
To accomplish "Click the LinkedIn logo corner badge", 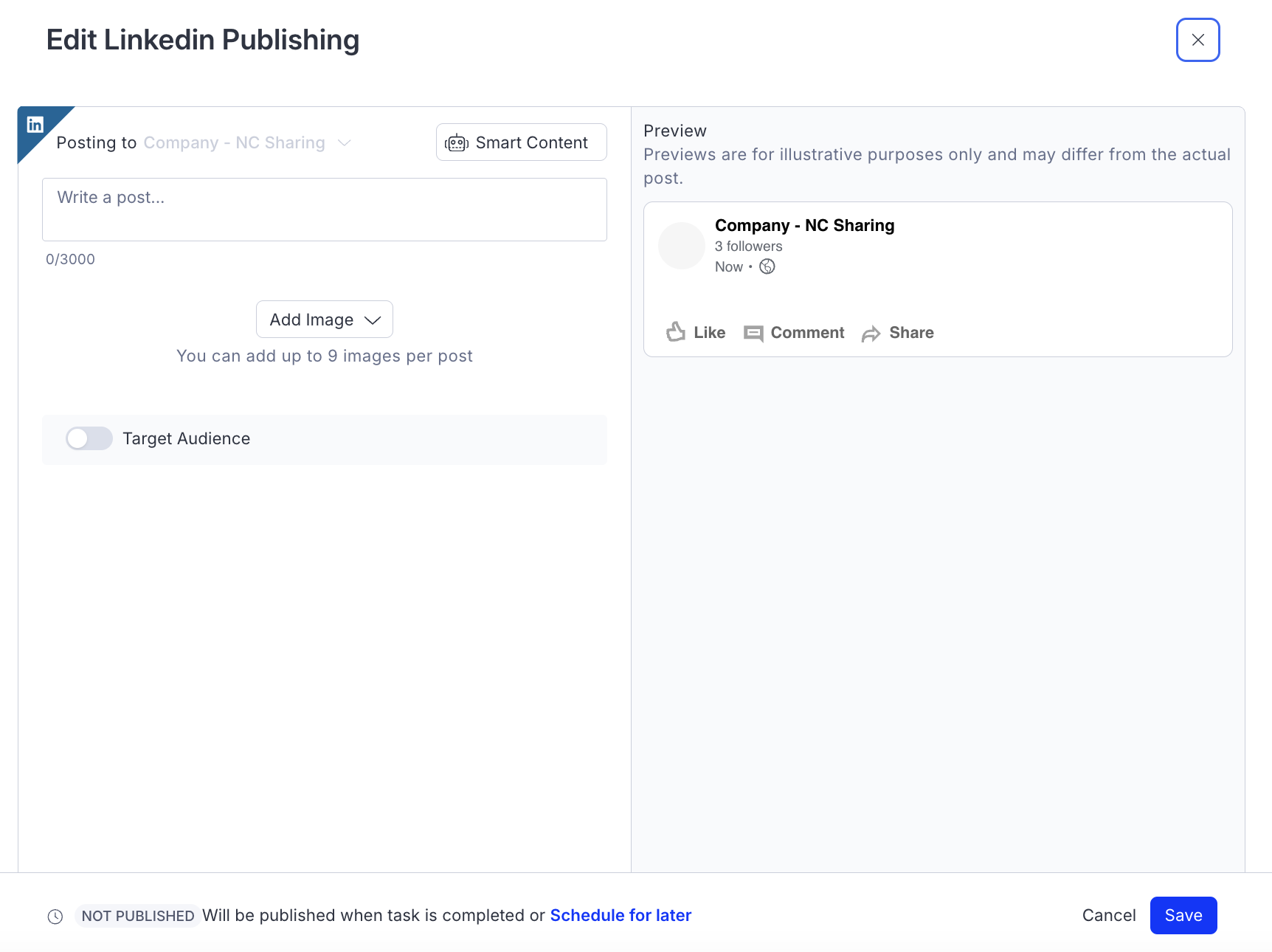I will coord(35,125).
